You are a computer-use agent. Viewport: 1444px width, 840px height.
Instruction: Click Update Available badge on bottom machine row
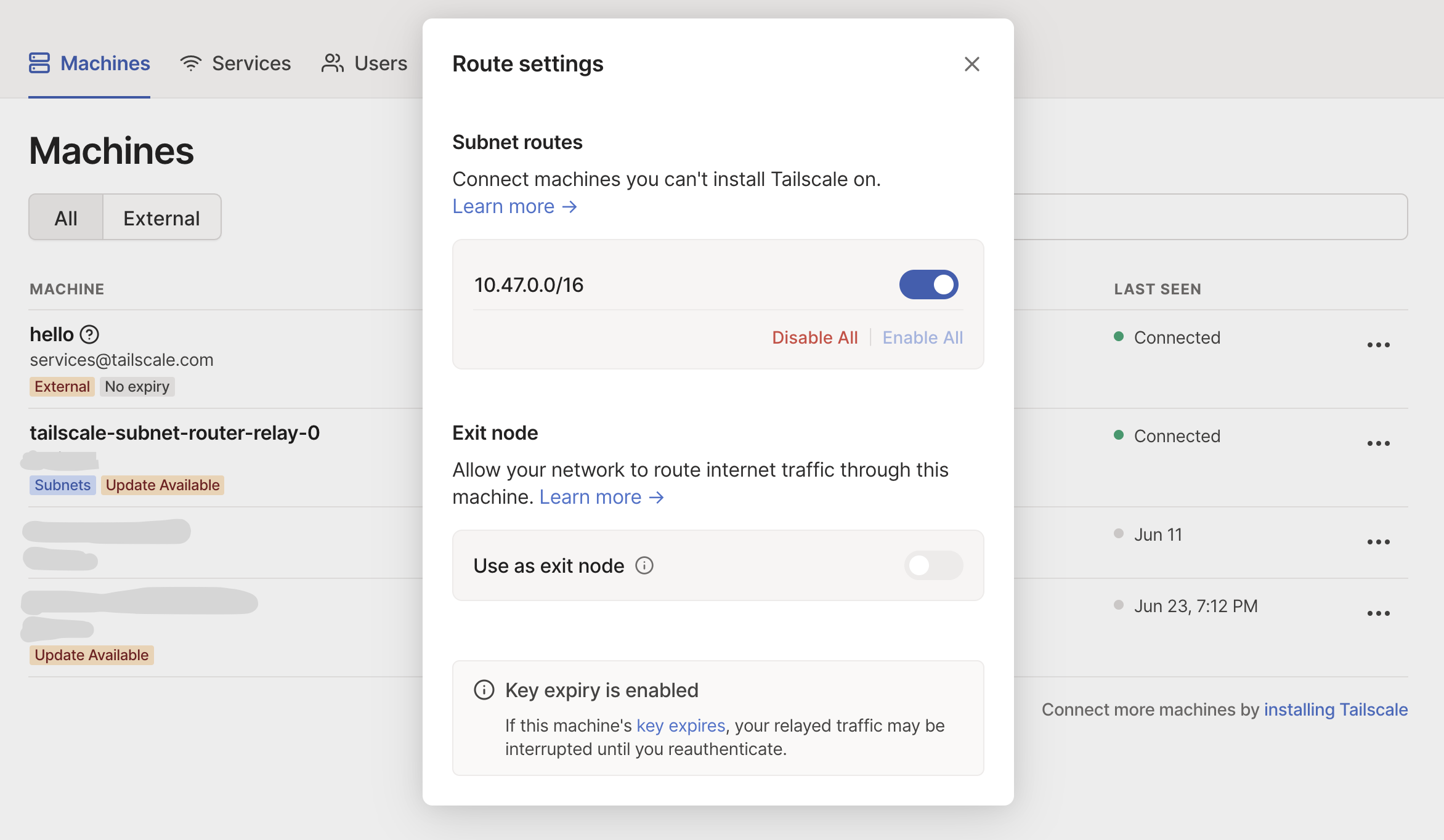point(92,655)
